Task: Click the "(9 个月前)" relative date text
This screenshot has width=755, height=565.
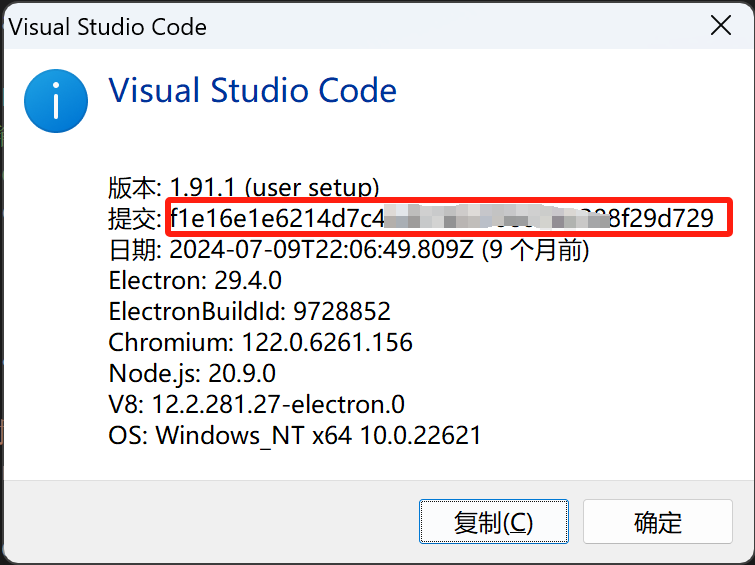Action: tap(536, 250)
